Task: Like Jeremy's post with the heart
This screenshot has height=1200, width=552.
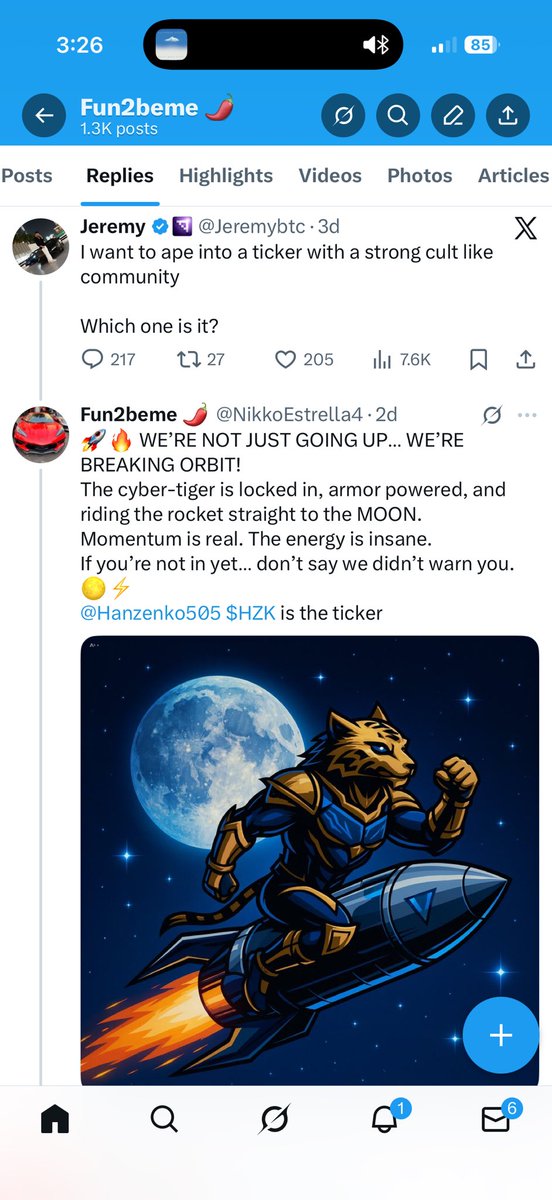Action: (x=285, y=359)
